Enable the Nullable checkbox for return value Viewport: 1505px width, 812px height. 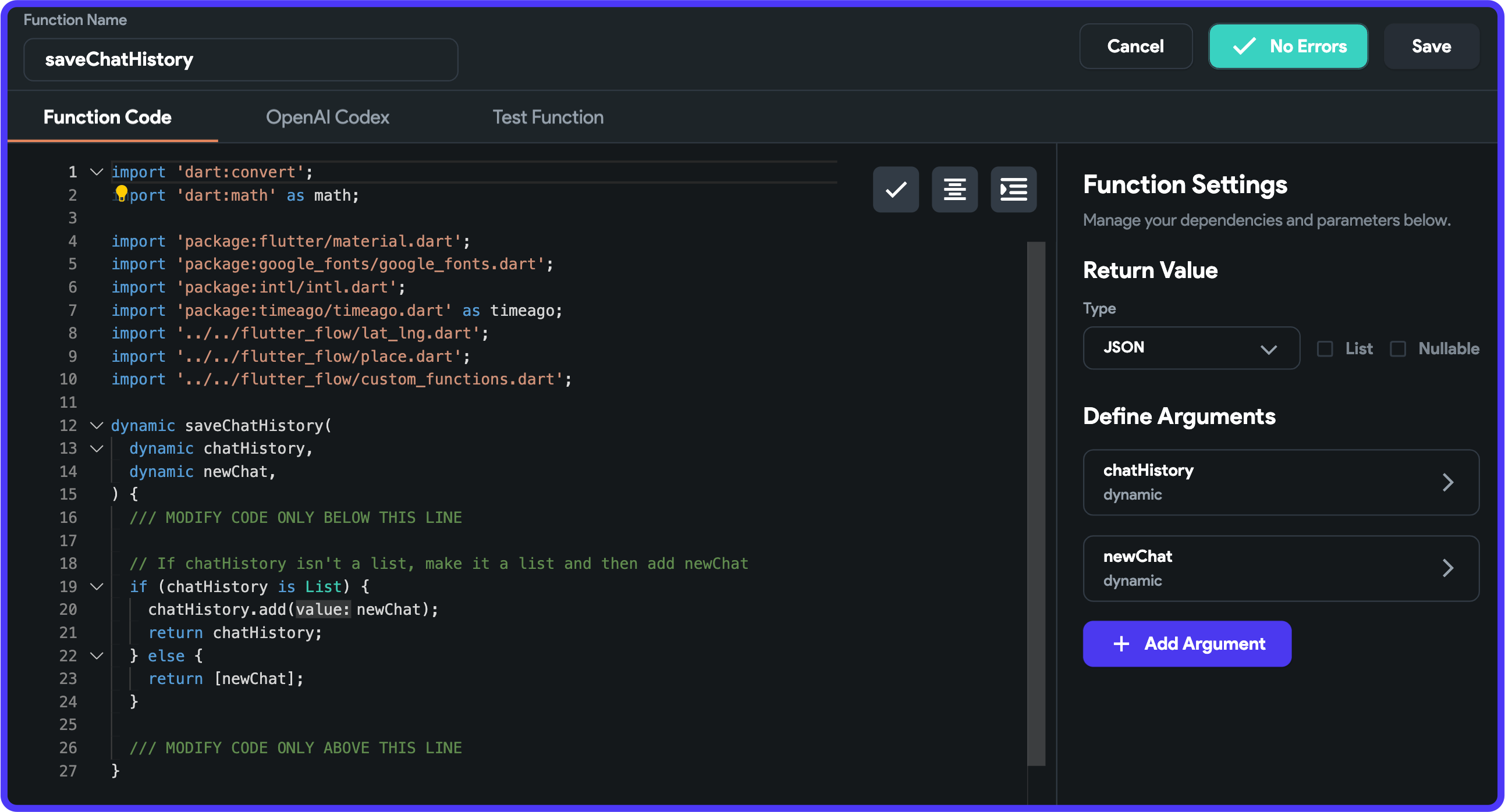tap(1398, 348)
